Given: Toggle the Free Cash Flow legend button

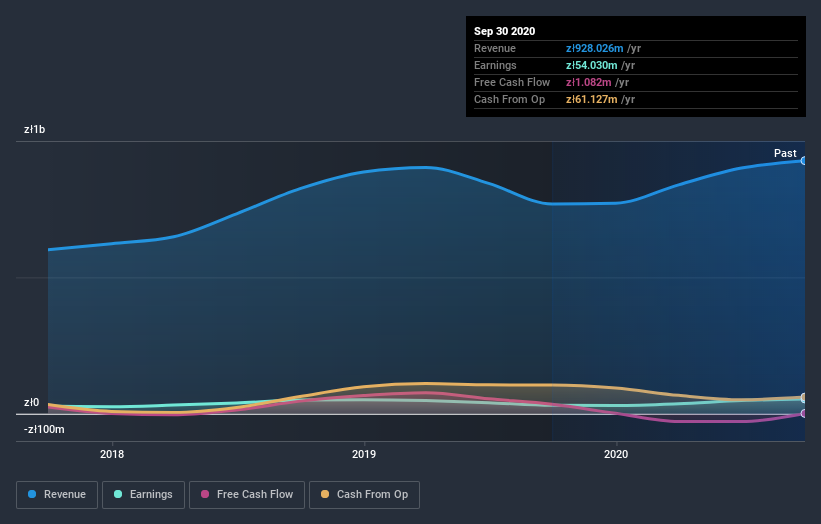Looking at the screenshot, I should click(x=247, y=495).
